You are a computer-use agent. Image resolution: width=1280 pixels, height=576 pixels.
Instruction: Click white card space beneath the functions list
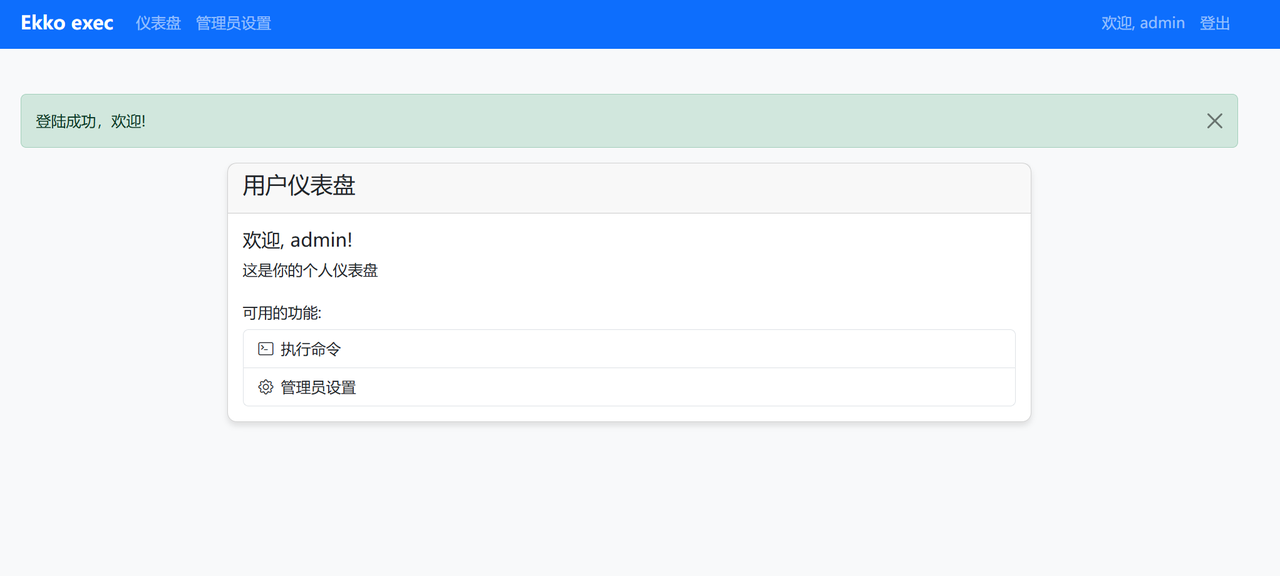click(629, 413)
